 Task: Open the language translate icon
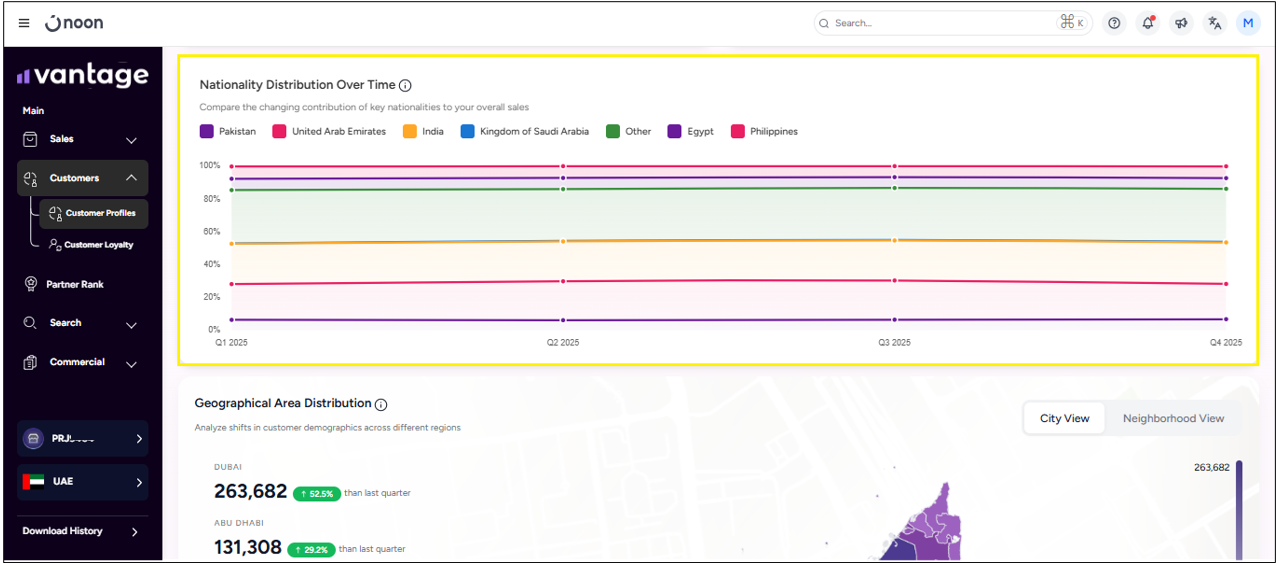pos(1214,23)
